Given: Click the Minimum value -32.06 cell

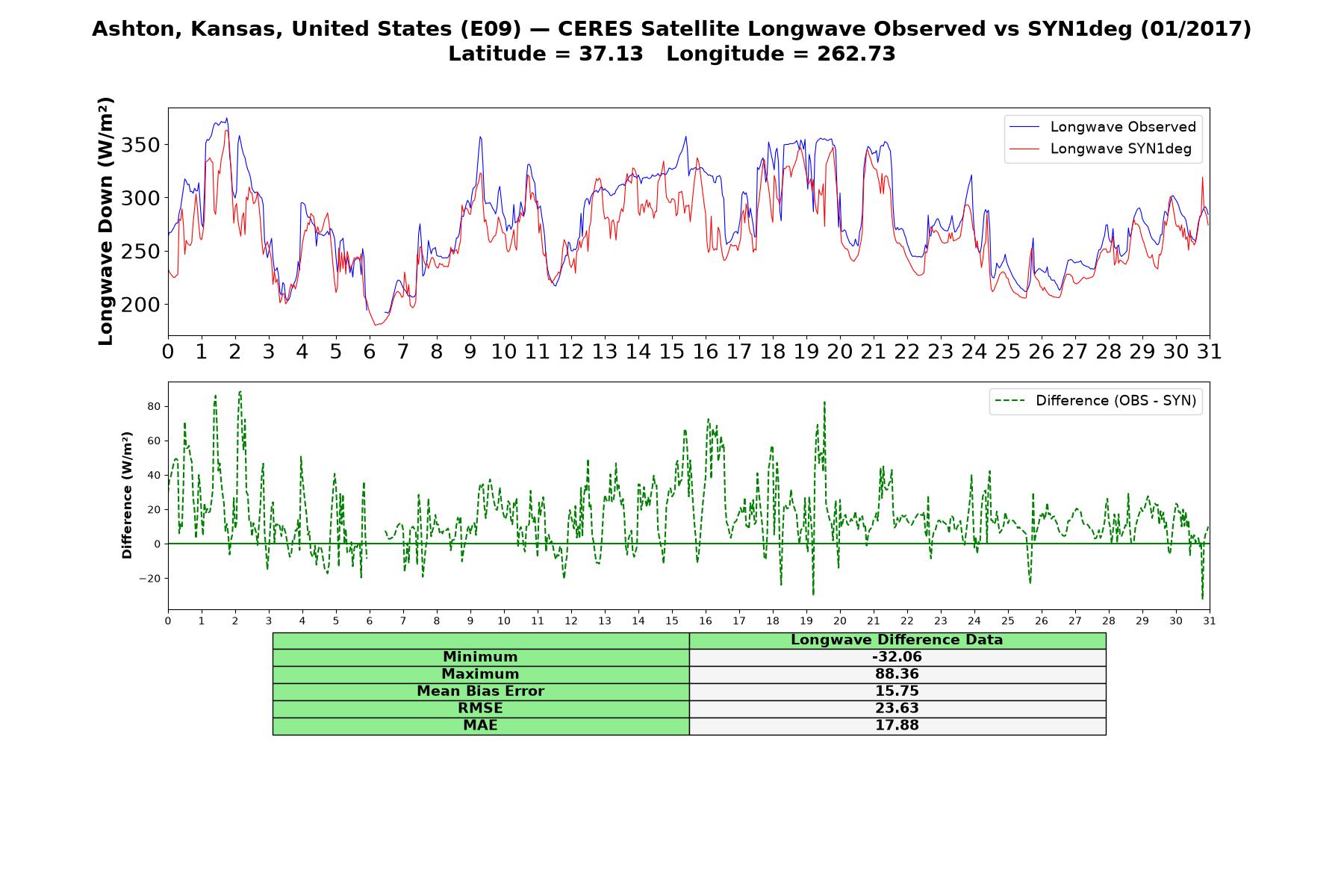Looking at the screenshot, I should [897, 657].
